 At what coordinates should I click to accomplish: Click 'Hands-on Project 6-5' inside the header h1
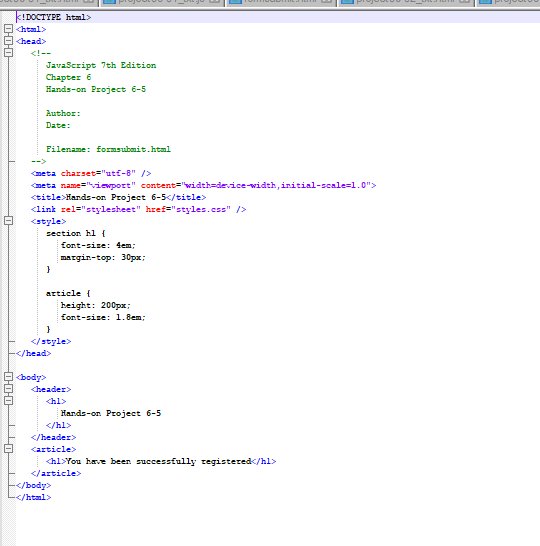coord(111,413)
